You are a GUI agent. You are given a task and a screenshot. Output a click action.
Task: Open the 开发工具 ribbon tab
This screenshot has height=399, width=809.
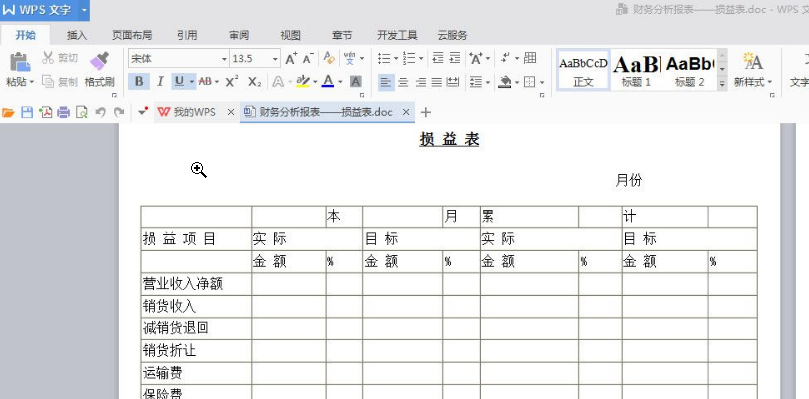[x=397, y=35]
